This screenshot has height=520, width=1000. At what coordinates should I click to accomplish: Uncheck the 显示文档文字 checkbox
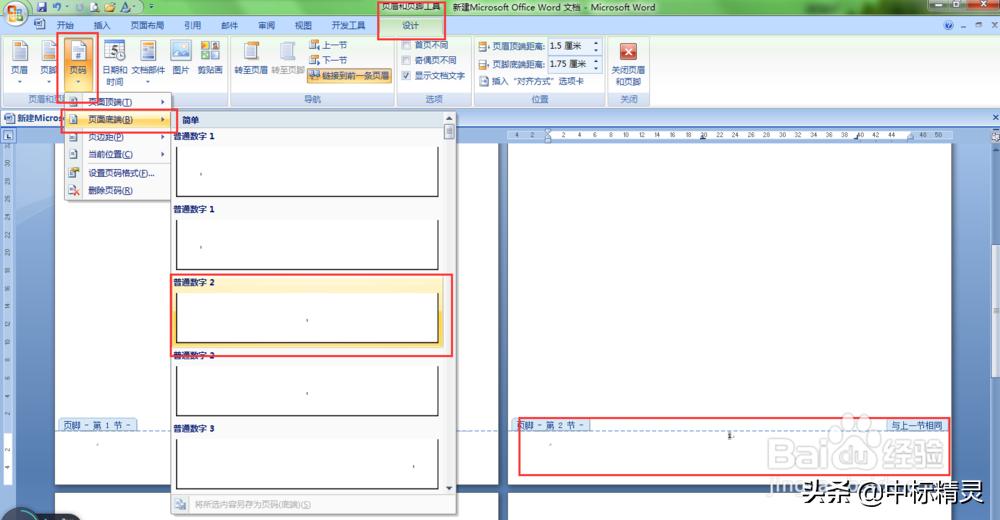[406, 75]
